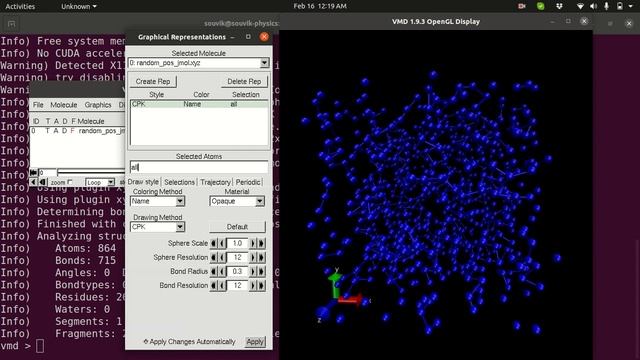Increase Bond Radius by a large step
Screen dimensions: 640x360
(x=261, y=271)
